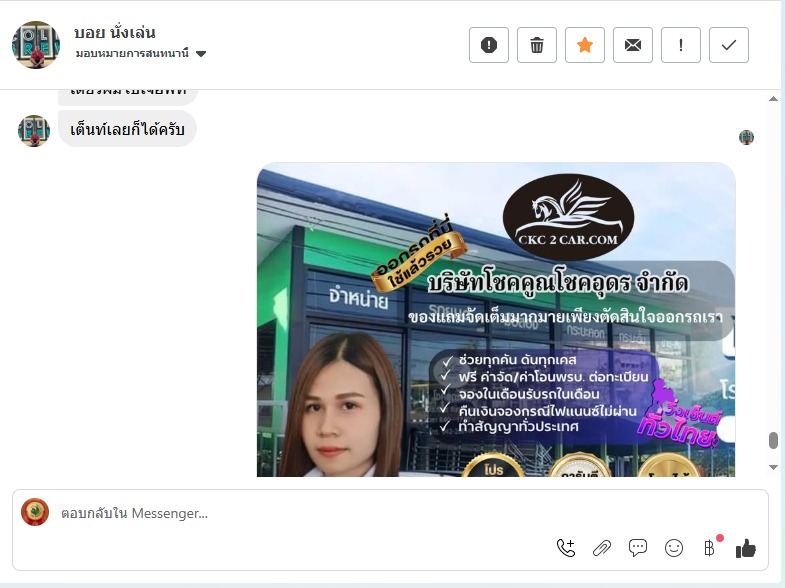This screenshot has width=785, height=588.
Task: Toggle the orange star follow-up flag
Action: pos(585,45)
